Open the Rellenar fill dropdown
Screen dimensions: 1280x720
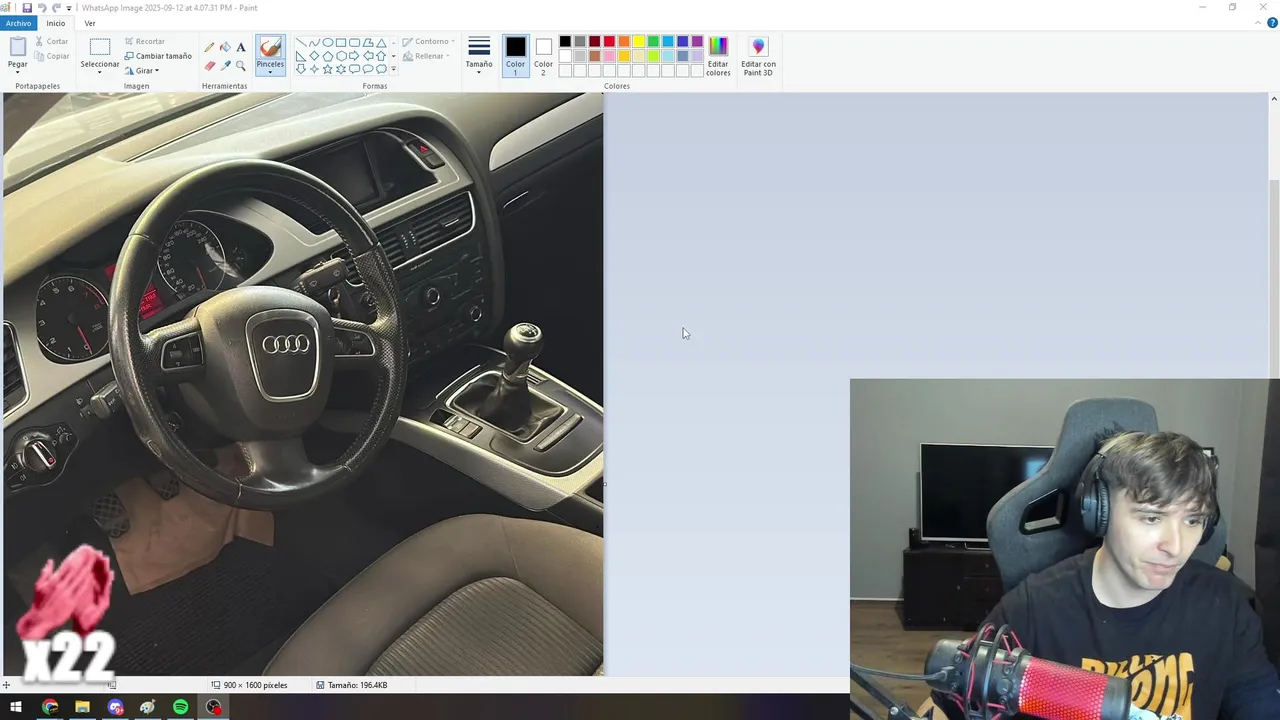(426, 56)
